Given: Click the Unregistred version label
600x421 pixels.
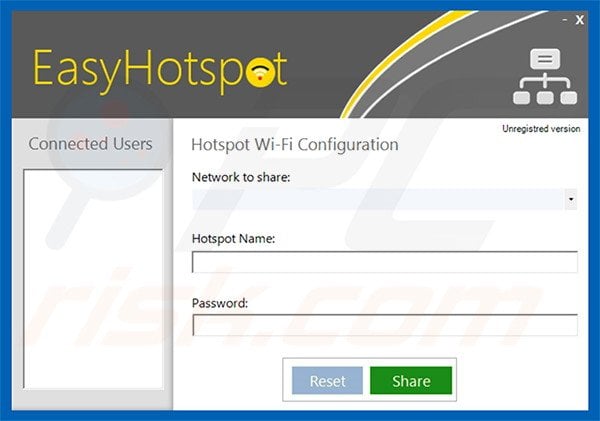Looking at the screenshot, I should (541, 129).
